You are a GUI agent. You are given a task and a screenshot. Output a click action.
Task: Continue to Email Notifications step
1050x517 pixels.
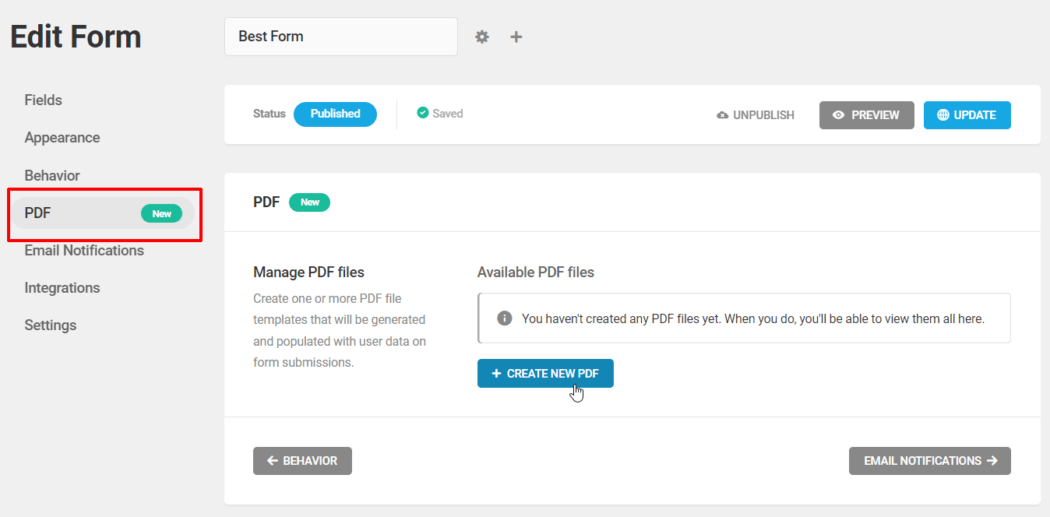tap(930, 461)
